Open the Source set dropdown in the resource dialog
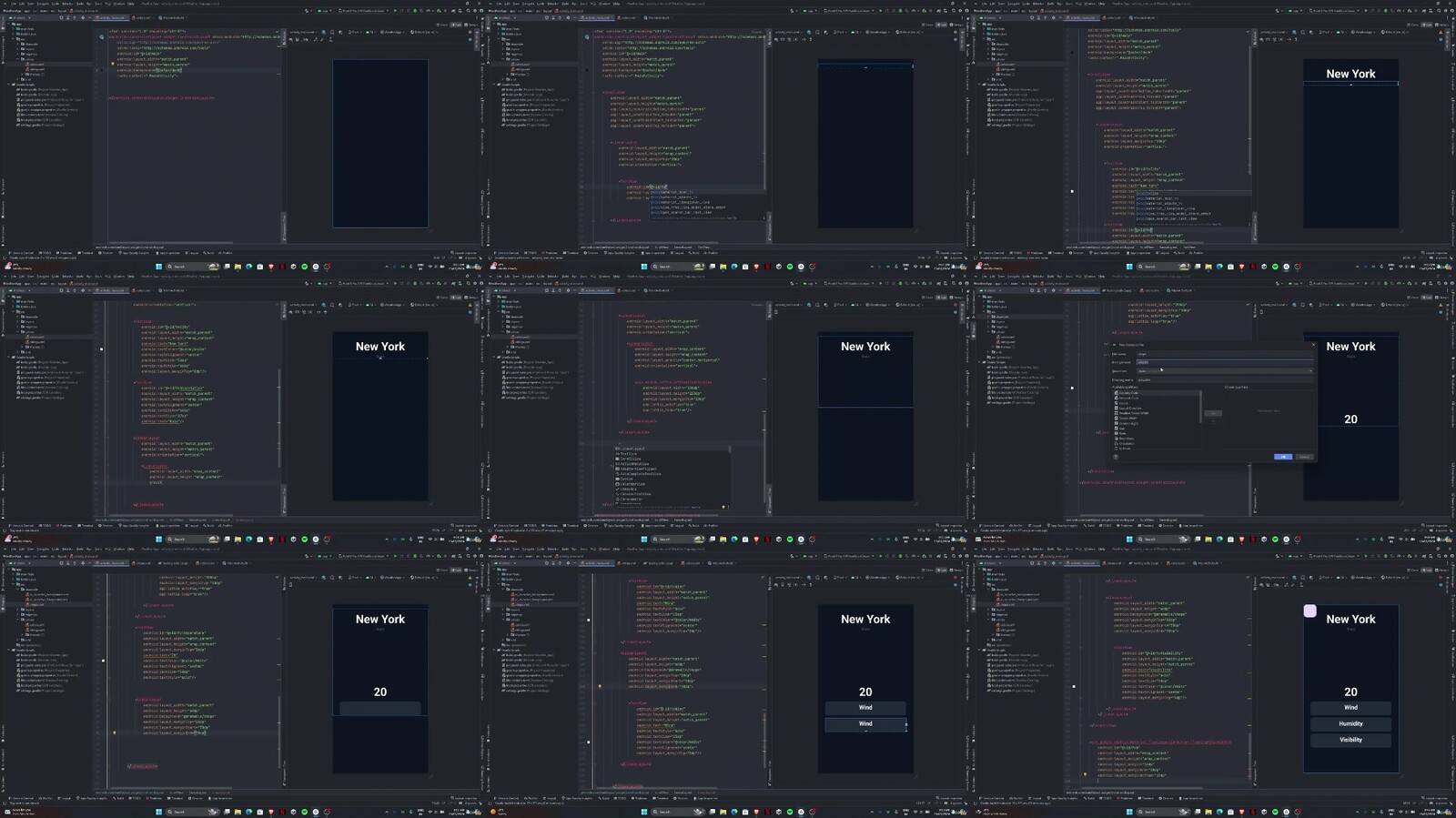Image resolution: width=1456 pixels, height=818 pixels. coord(1225,370)
